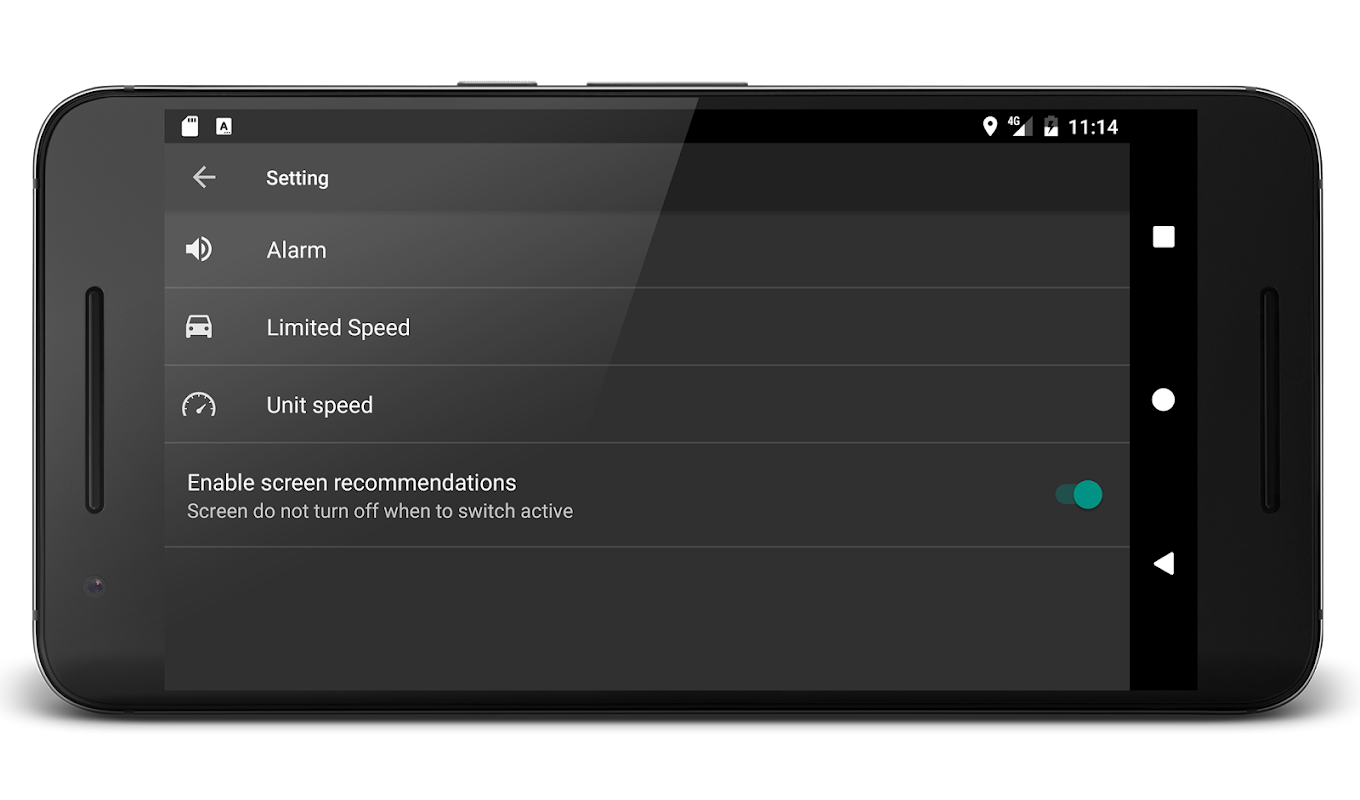Click the speedometer icon for Unit speed

coord(199,404)
